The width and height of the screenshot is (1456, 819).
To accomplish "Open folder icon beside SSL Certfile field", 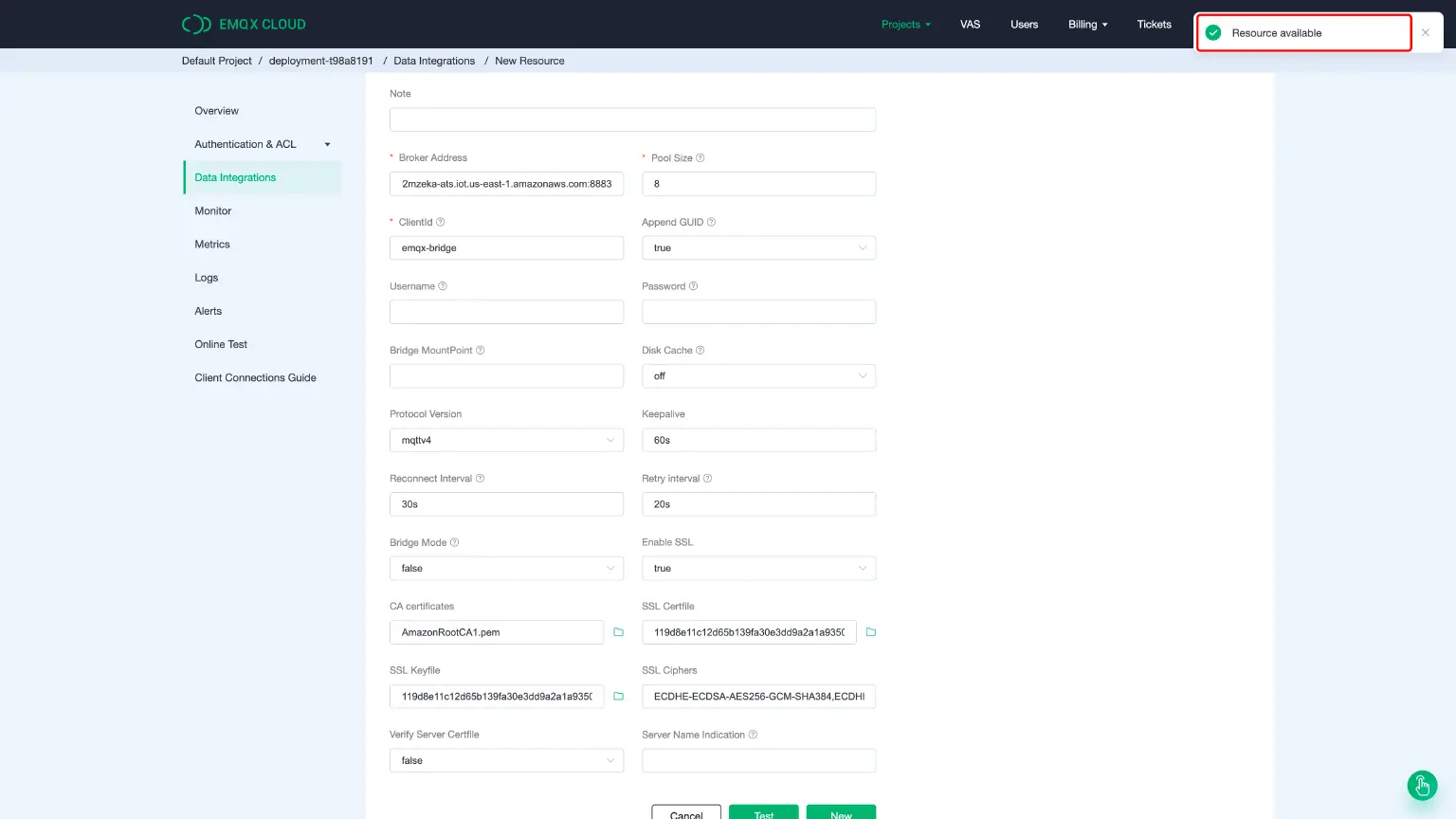I will [x=870, y=631].
